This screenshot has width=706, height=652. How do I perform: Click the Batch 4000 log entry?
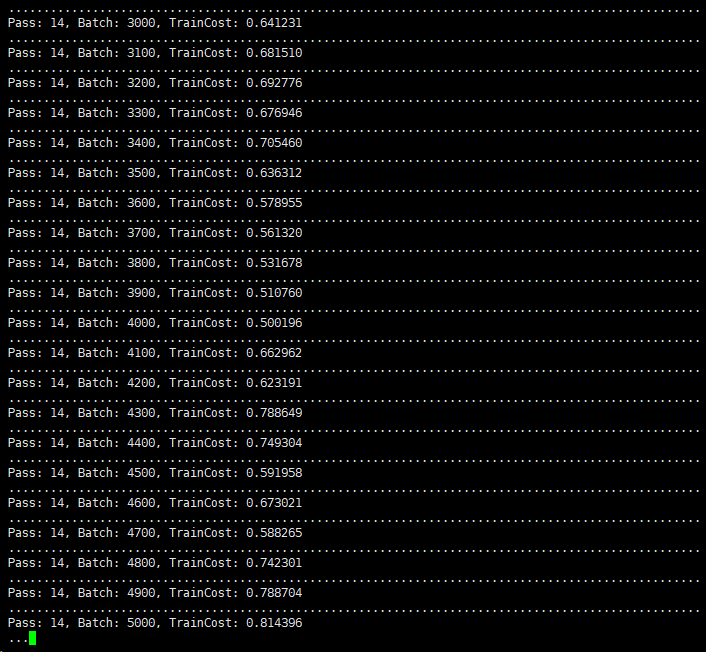coord(155,323)
